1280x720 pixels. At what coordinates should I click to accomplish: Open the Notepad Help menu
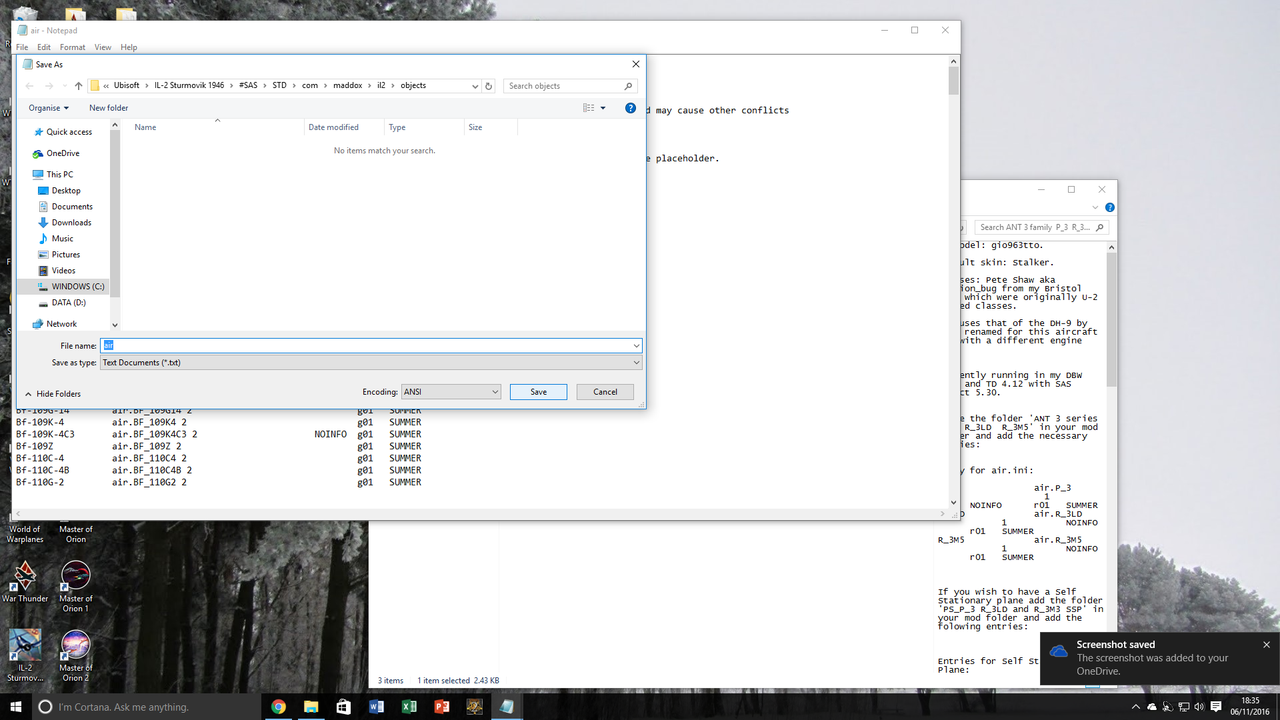click(x=129, y=47)
